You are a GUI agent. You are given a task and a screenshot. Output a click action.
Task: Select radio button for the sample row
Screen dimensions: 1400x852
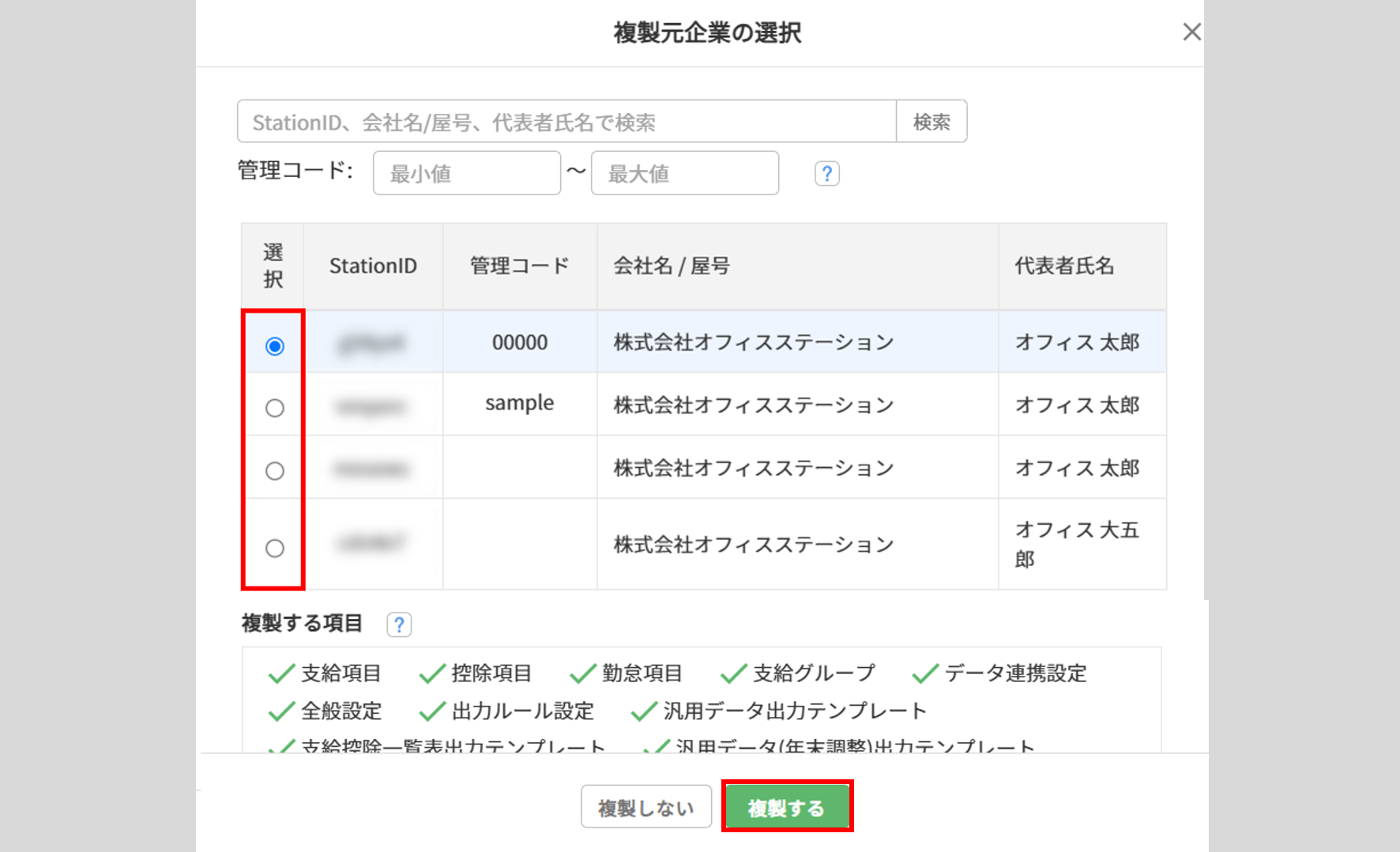tap(274, 408)
